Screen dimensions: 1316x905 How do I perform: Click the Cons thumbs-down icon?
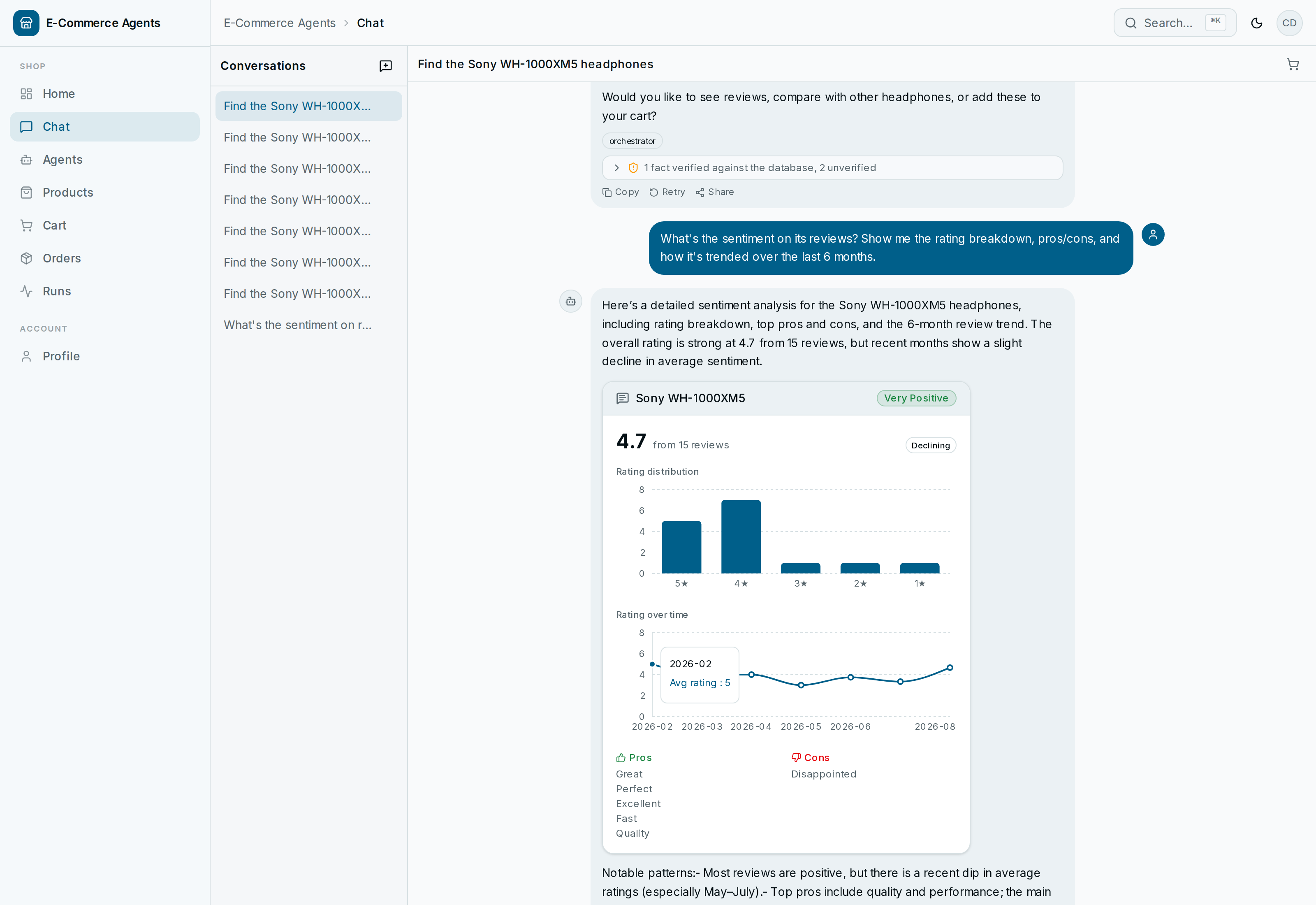pos(796,758)
